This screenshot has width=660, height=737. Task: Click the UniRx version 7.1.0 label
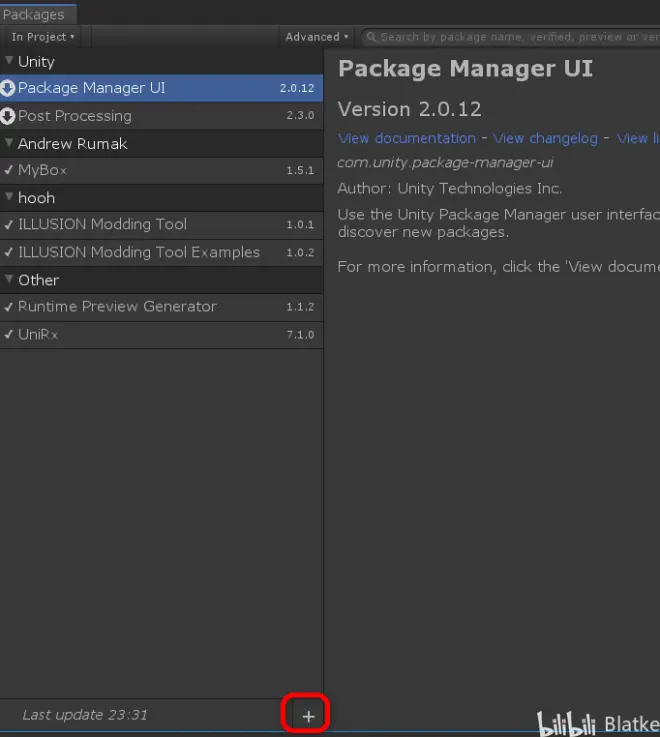click(300, 335)
